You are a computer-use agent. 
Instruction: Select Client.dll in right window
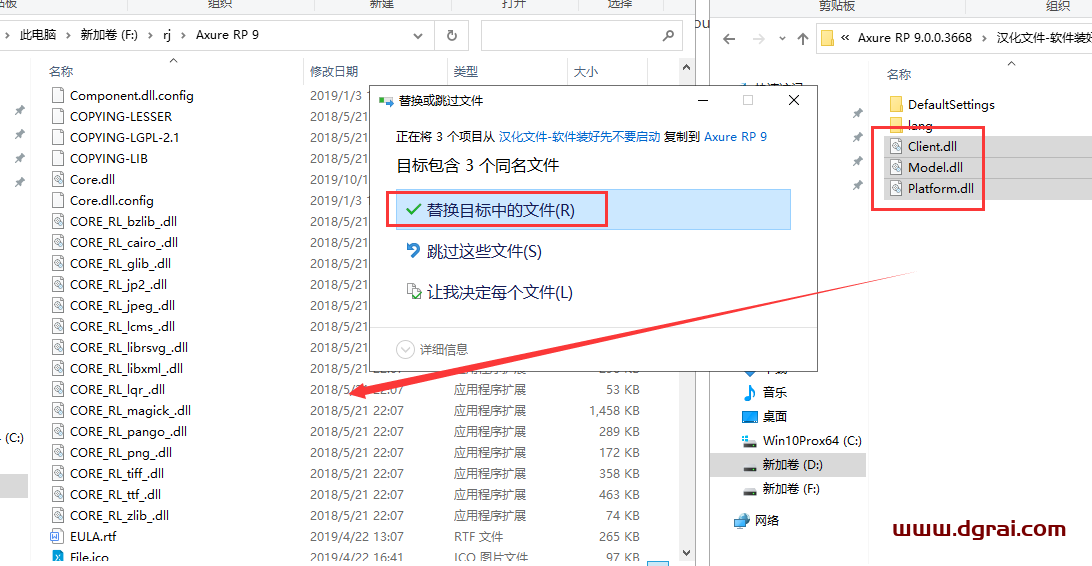click(932, 146)
